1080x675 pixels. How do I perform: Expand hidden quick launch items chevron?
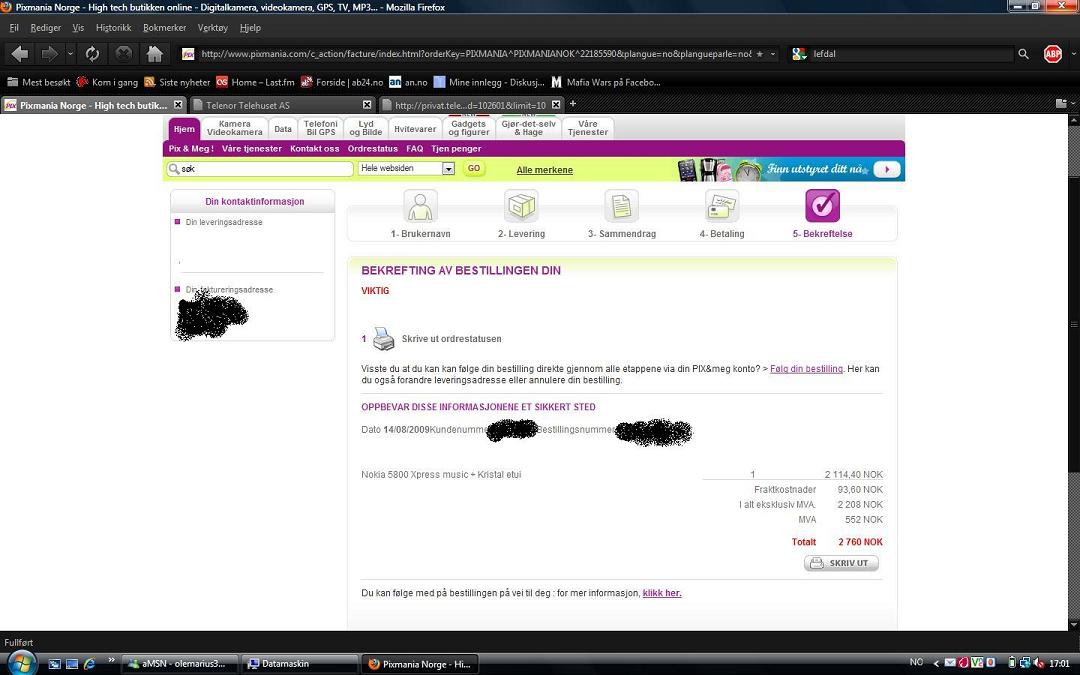click(112, 661)
